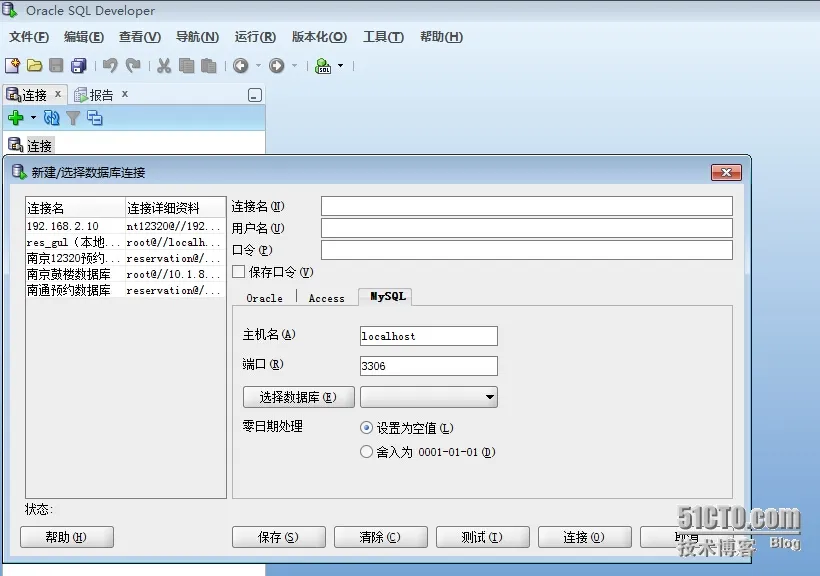Minimize the connections panel with the box icon
The height and width of the screenshot is (576, 820).
click(255, 95)
